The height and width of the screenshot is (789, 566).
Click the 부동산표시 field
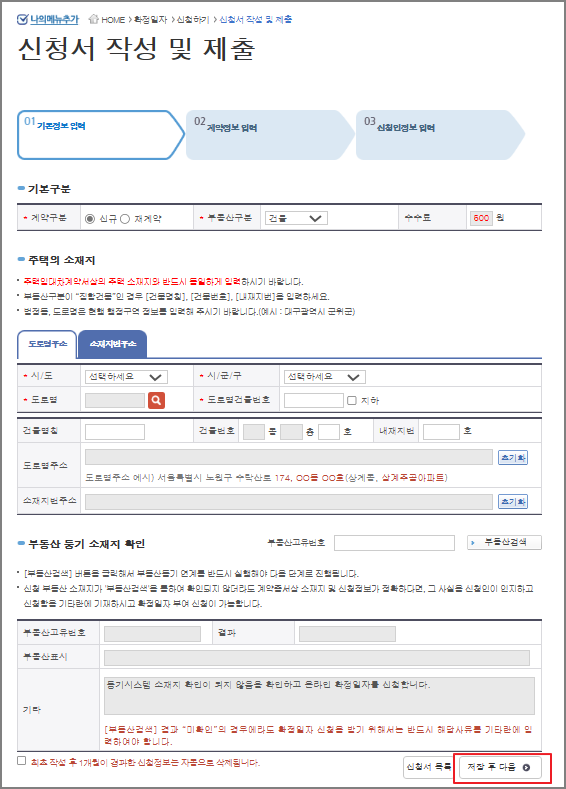point(317,658)
